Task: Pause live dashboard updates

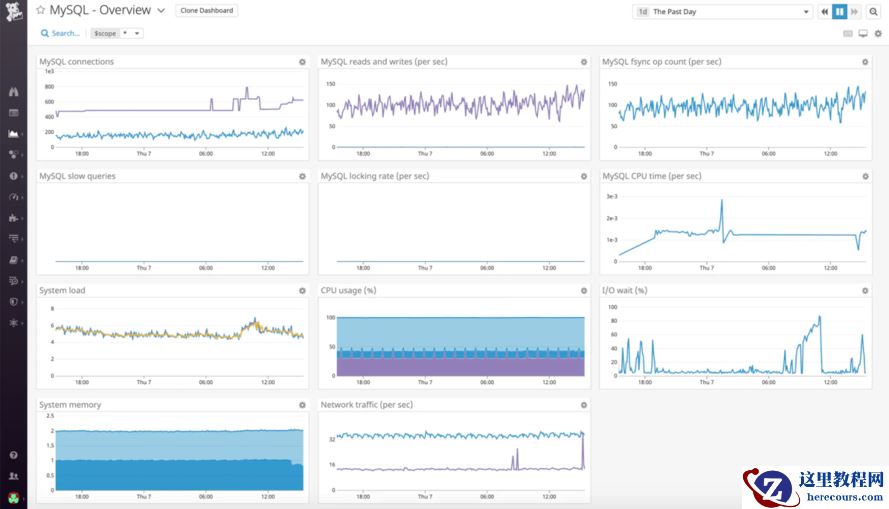Action: point(840,12)
